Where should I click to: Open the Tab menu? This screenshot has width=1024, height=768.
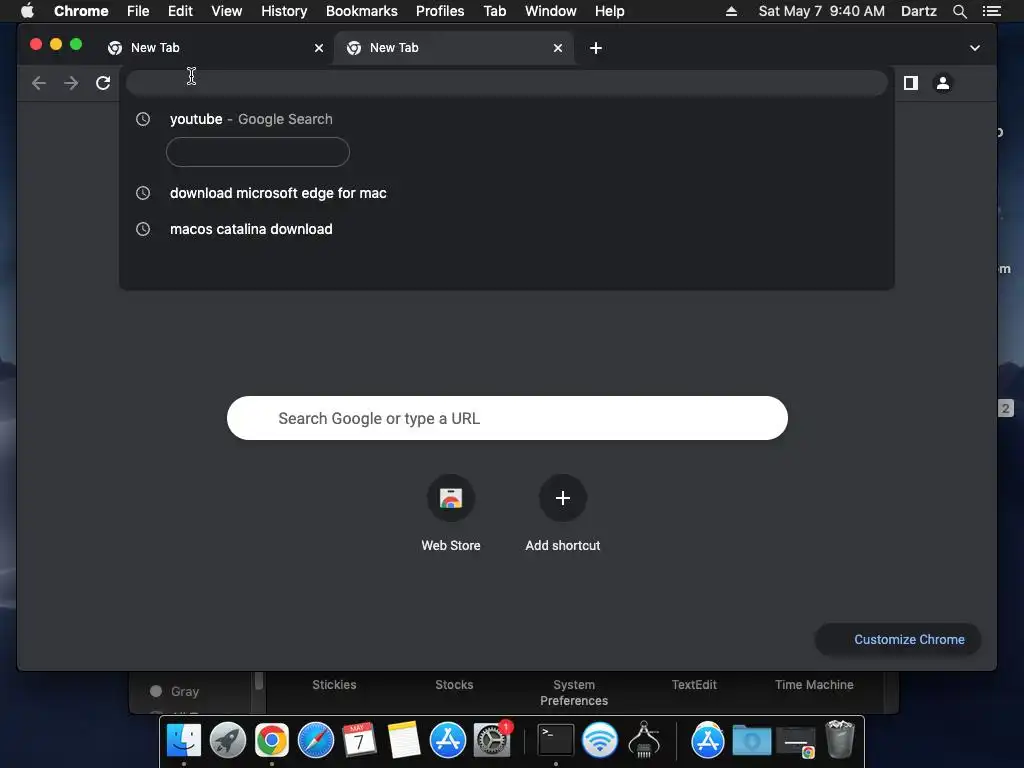click(x=495, y=11)
